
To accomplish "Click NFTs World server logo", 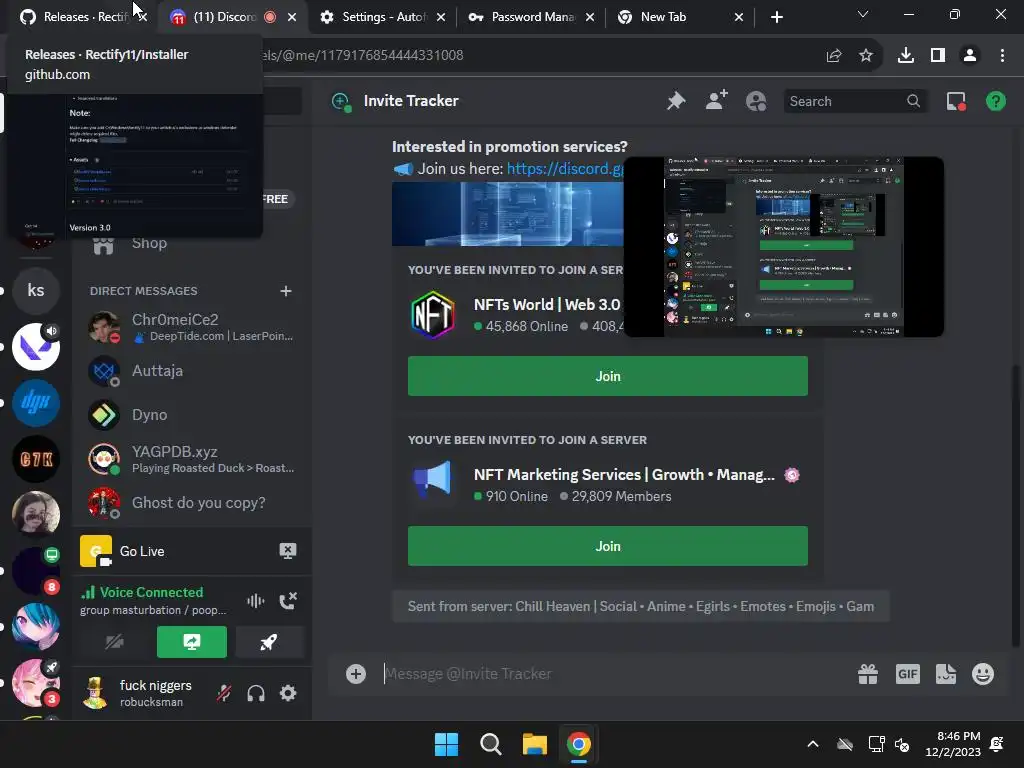I will coord(432,315).
